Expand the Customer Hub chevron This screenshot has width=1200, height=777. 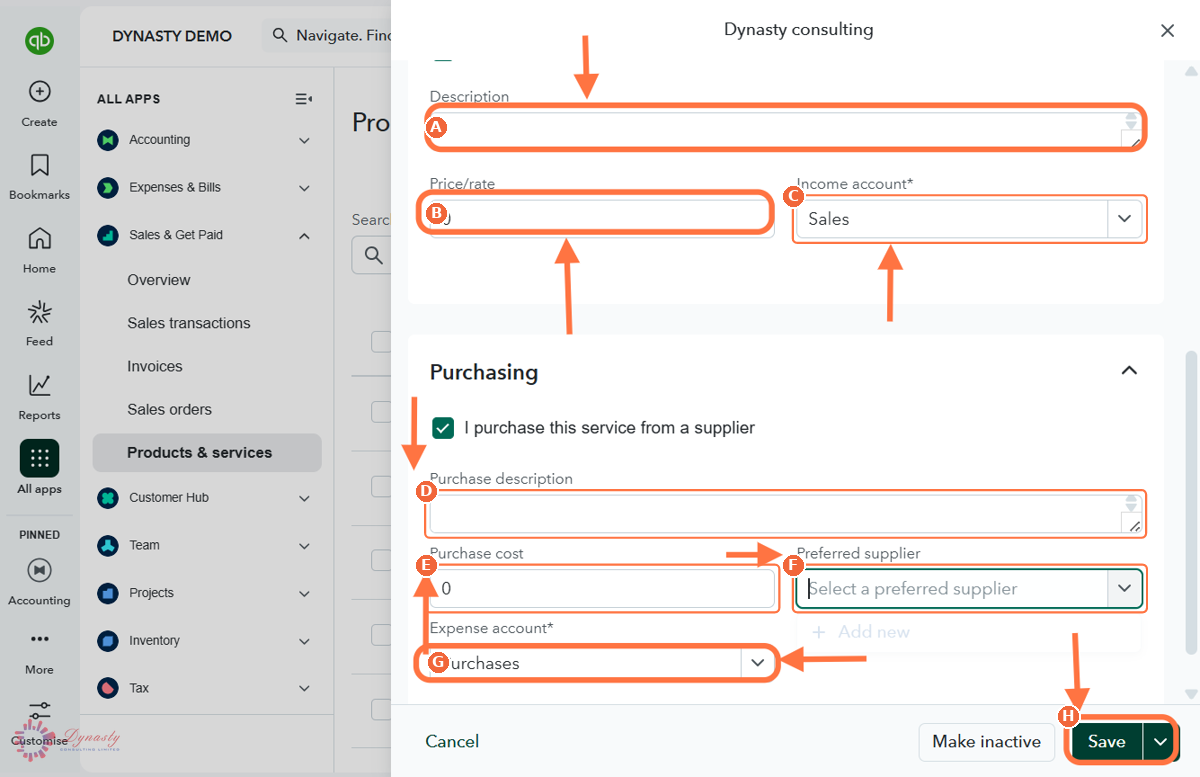(x=304, y=497)
